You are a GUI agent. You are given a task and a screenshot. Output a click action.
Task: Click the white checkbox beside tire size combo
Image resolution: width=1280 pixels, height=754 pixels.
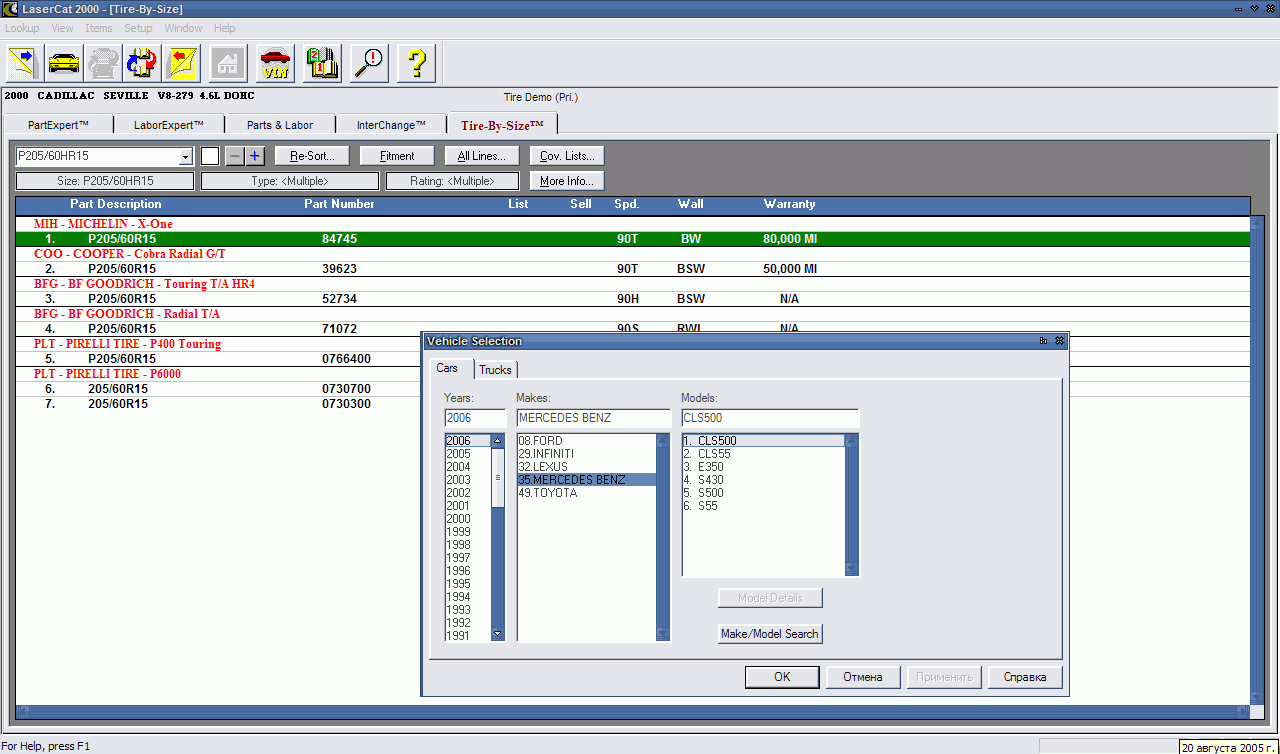pos(210,156)
